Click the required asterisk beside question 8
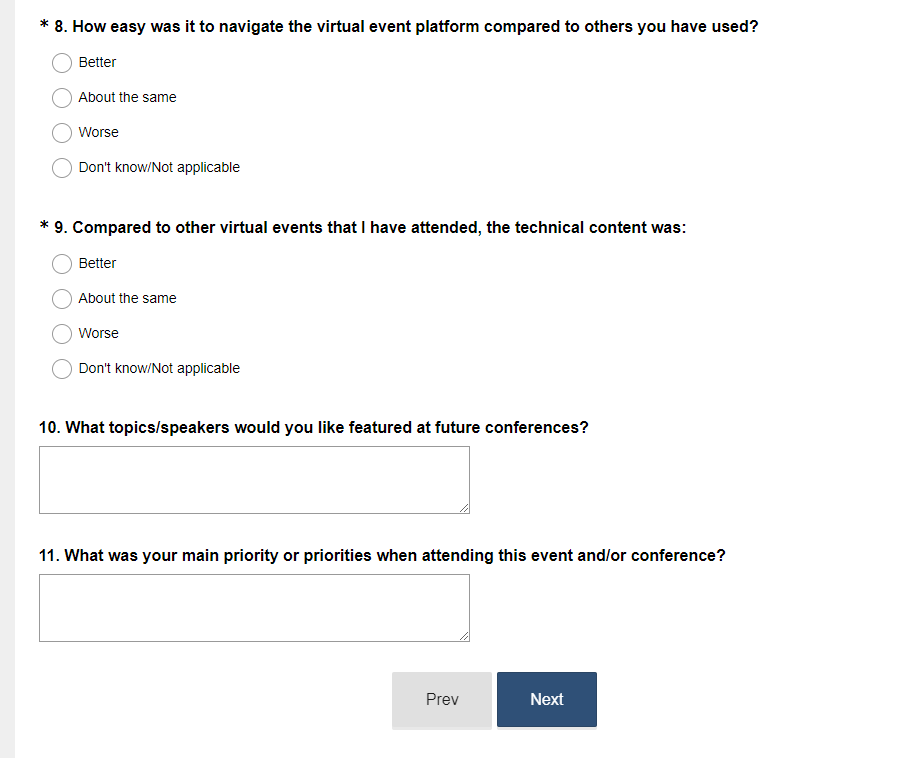Image resolution: width=918 pixels, height=758 pixels. [x=44, y=27]
